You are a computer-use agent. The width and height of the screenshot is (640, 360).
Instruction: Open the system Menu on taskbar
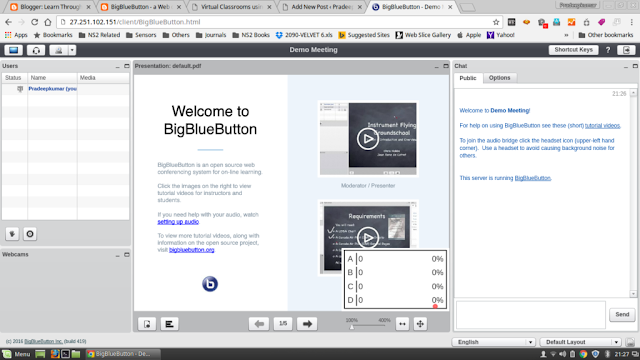(16, 354)
